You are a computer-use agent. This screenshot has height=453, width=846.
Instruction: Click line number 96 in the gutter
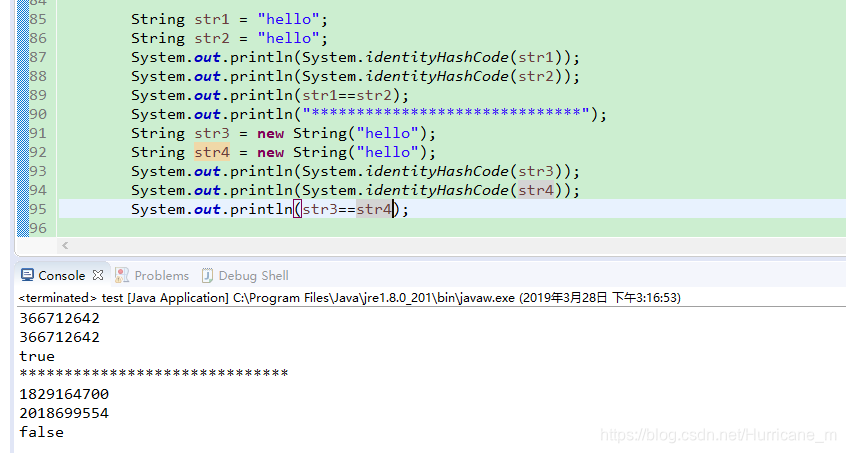pyautogui.click(x=38, y=228)
